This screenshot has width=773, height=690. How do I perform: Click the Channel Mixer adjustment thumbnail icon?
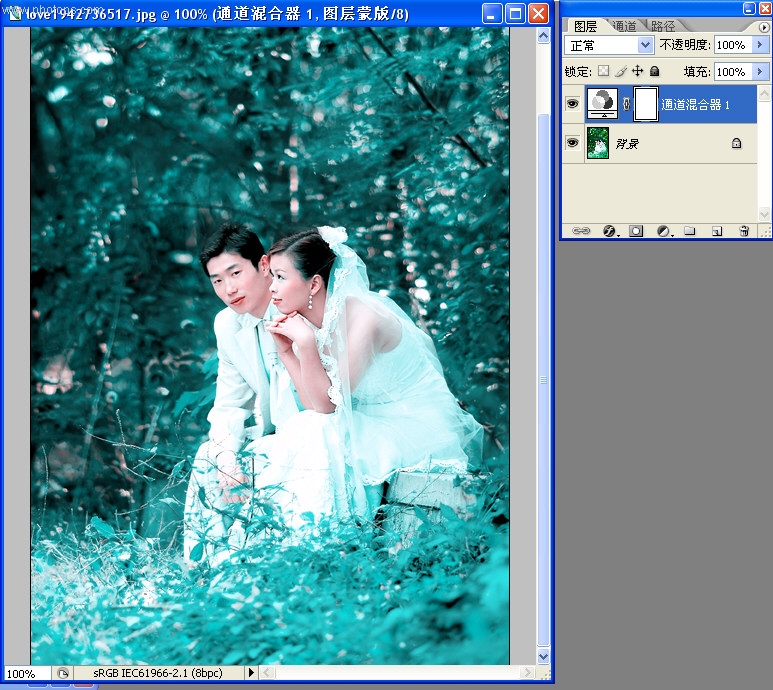(x=602, y=104)
